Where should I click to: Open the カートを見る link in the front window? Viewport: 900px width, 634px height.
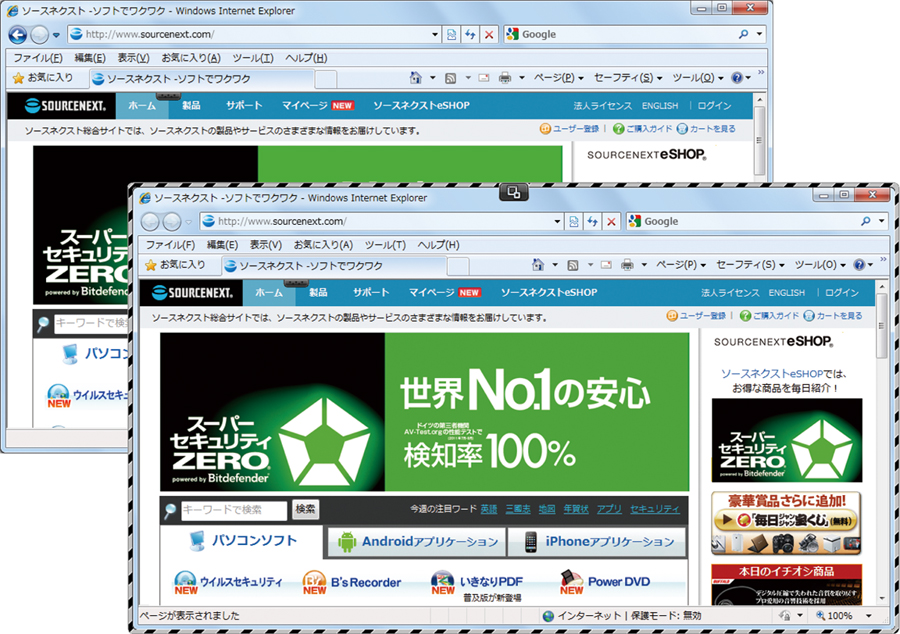[833, 316]
